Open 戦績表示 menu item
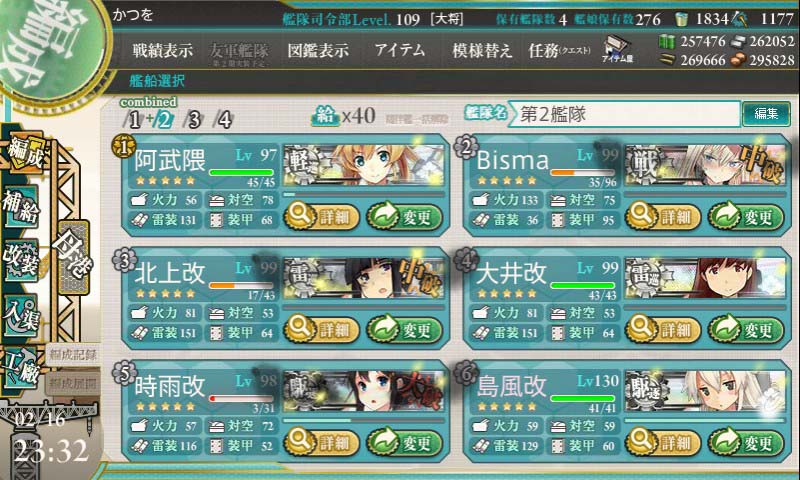800x480 pixels. pos(163,50)
